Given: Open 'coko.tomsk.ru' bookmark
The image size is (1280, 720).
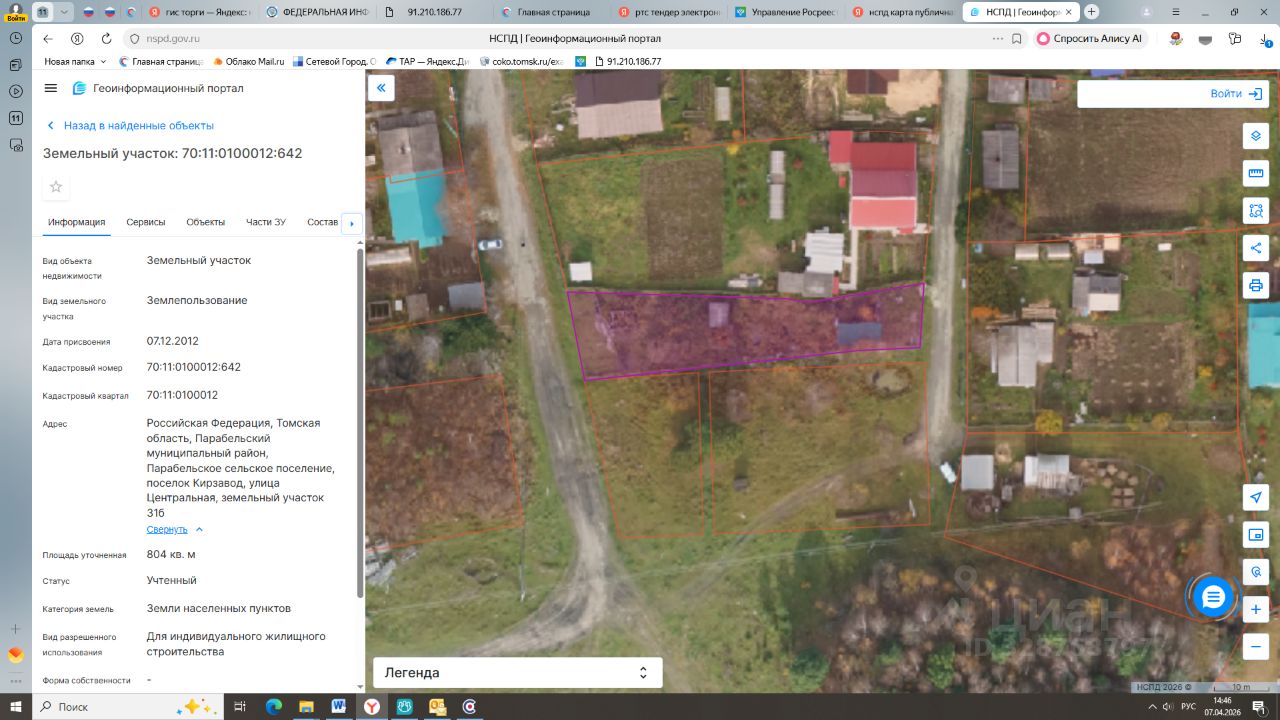Looking at the screenshot, I should click(522, 61).
